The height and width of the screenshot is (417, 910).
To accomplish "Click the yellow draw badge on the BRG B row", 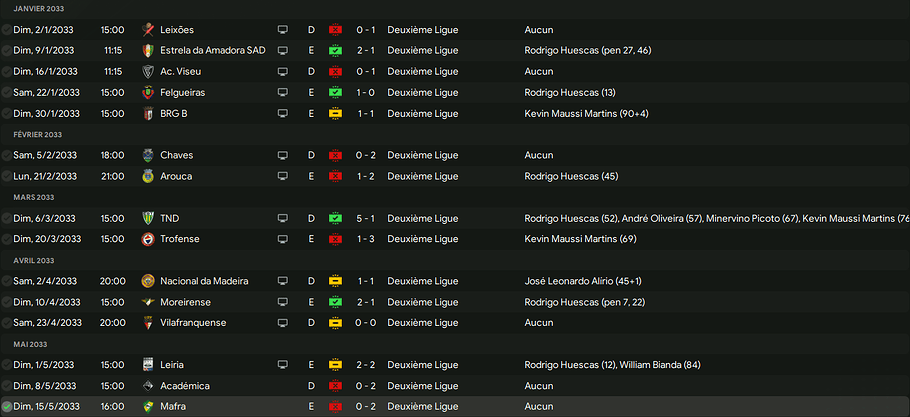I will pyautogui.click(x=336, y=114).
